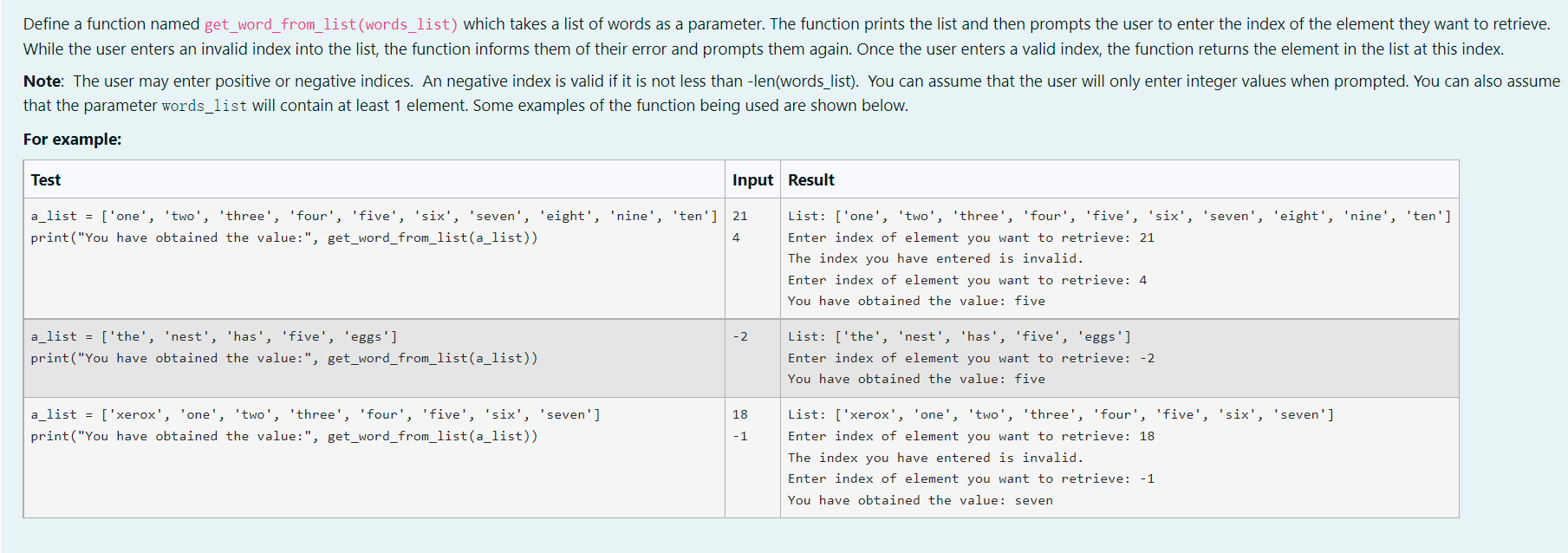This screenshot has width=1568, height=553.
Task: Click the Input column header
Action: coord(752,180)
